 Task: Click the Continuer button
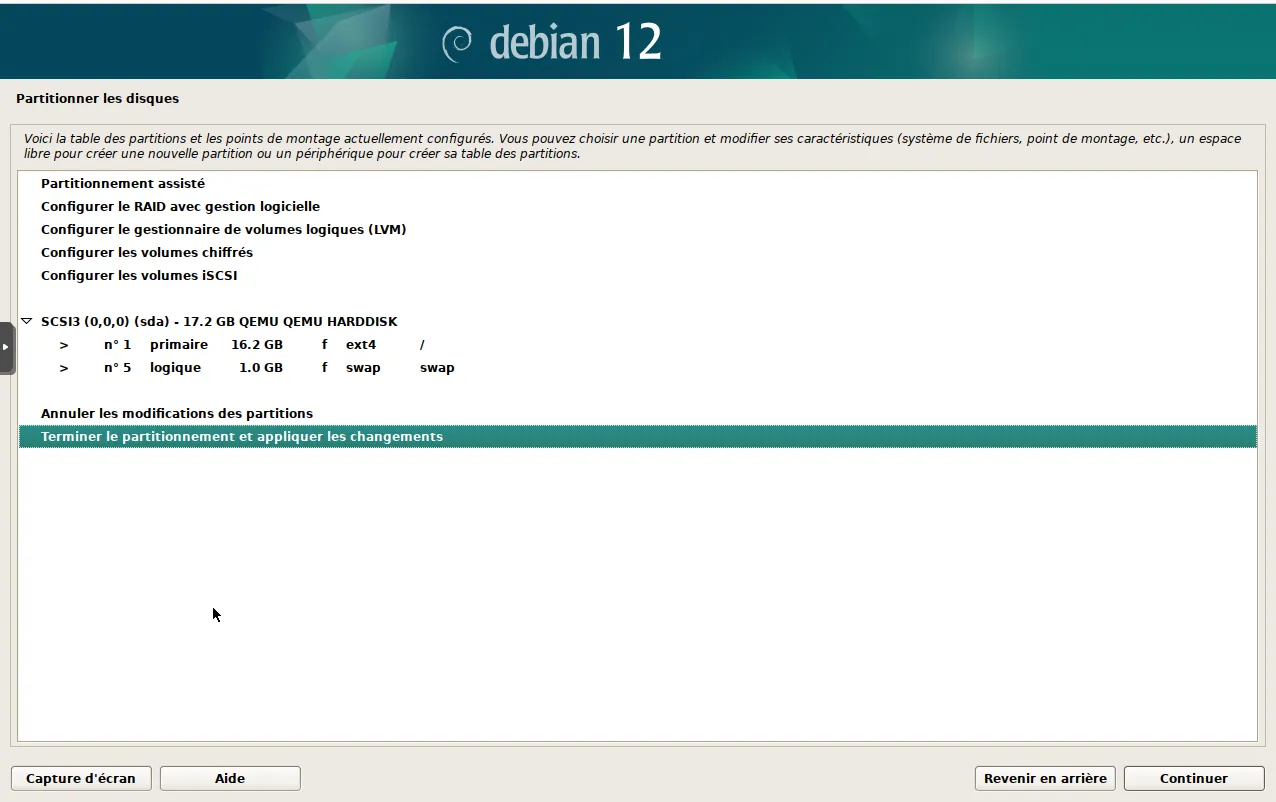[x=1194, y=778]
